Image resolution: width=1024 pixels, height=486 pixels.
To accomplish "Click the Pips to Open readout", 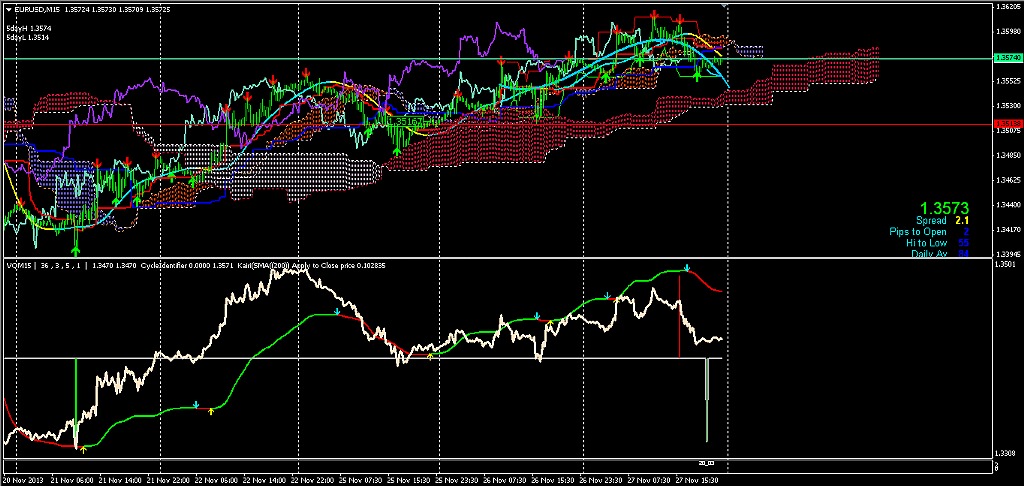I will point(929,232).
